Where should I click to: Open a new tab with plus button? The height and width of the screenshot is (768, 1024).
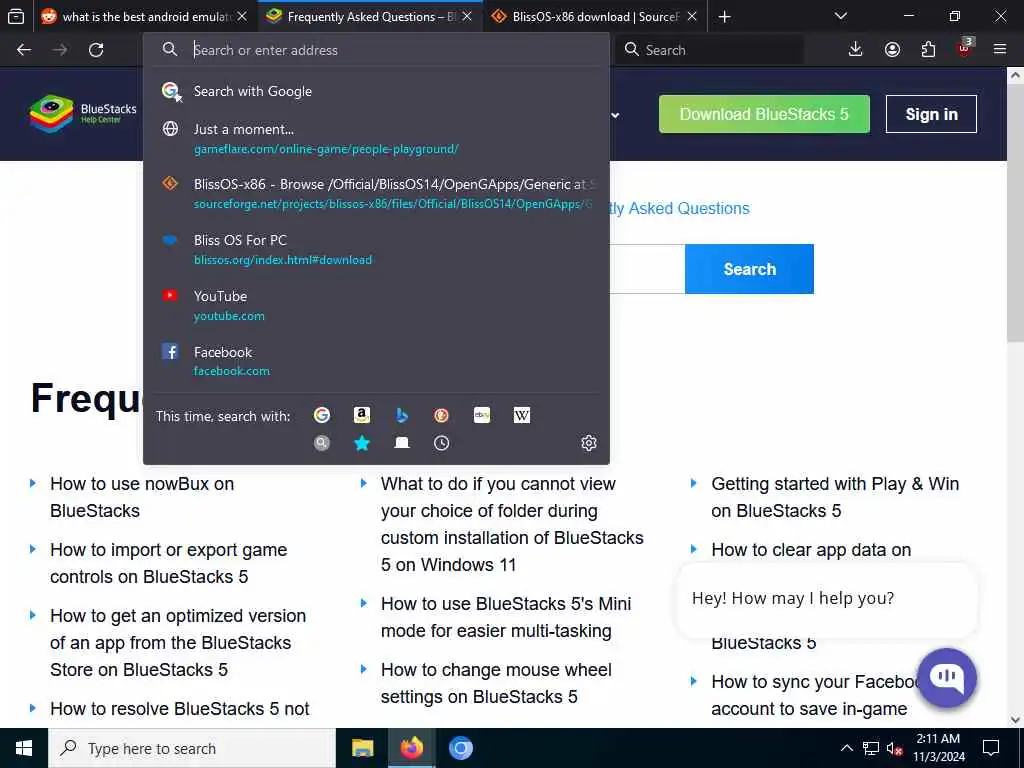tap(724, 17)
